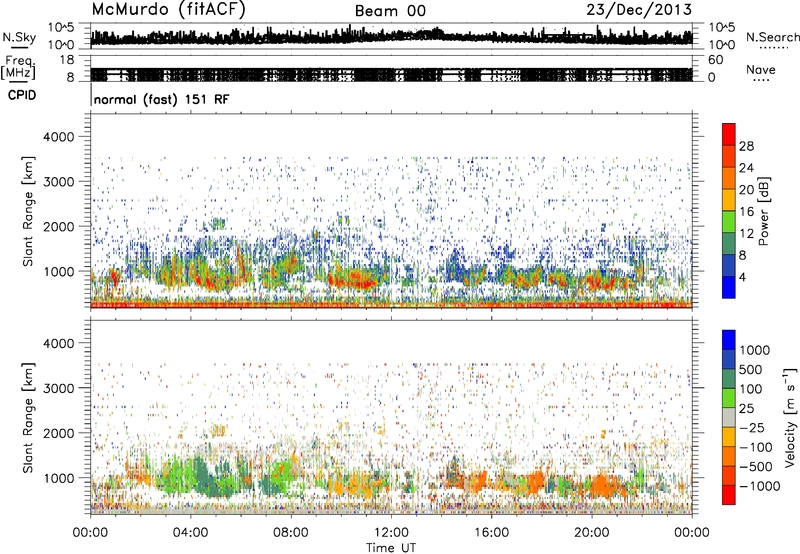Click the orange velocity patch near 20:00

click(604, 485)
